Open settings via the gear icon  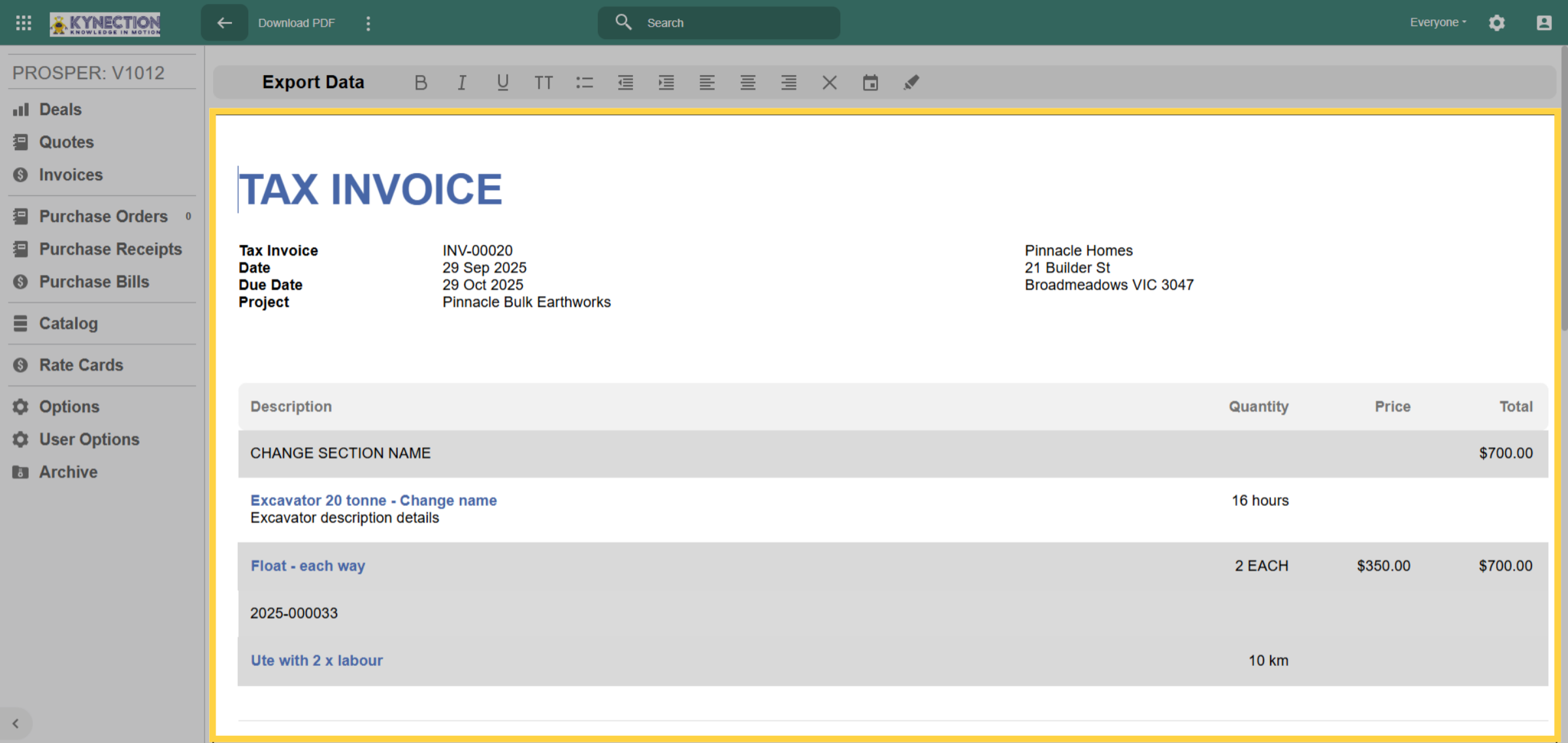pos(1497,23)
